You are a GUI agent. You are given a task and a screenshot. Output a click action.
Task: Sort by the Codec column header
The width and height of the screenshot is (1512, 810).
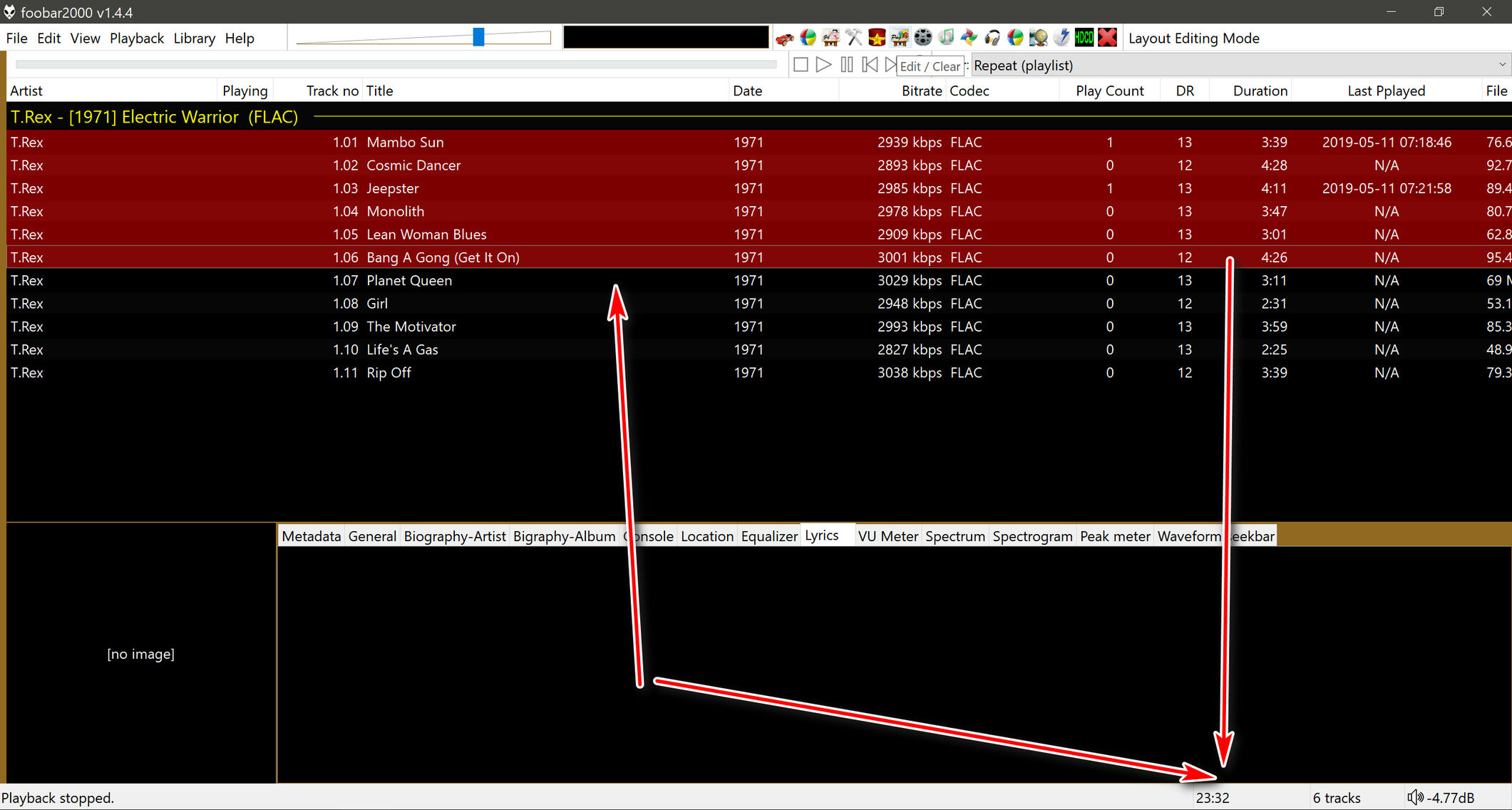coord(1002,91)
